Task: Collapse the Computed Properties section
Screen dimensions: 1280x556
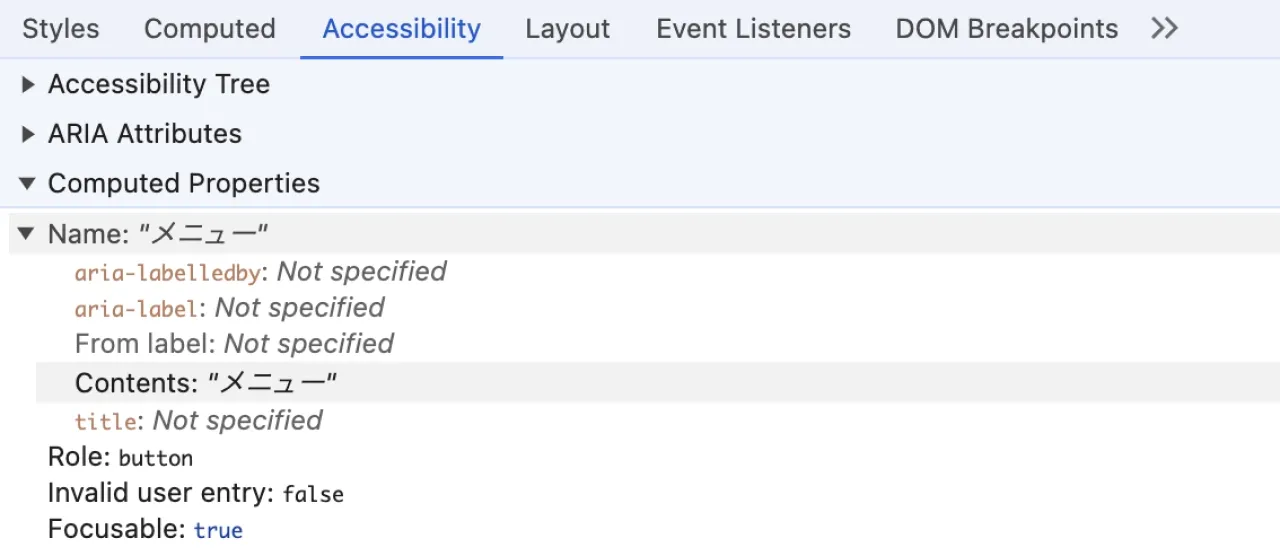Action: tap(28, 184)
